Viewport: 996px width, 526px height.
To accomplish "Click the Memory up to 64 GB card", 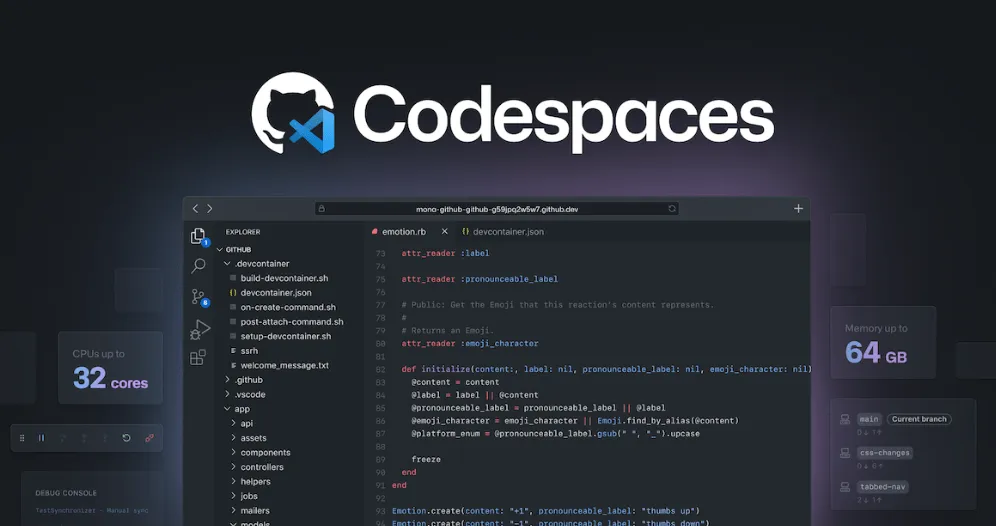I will coord(884,342).
